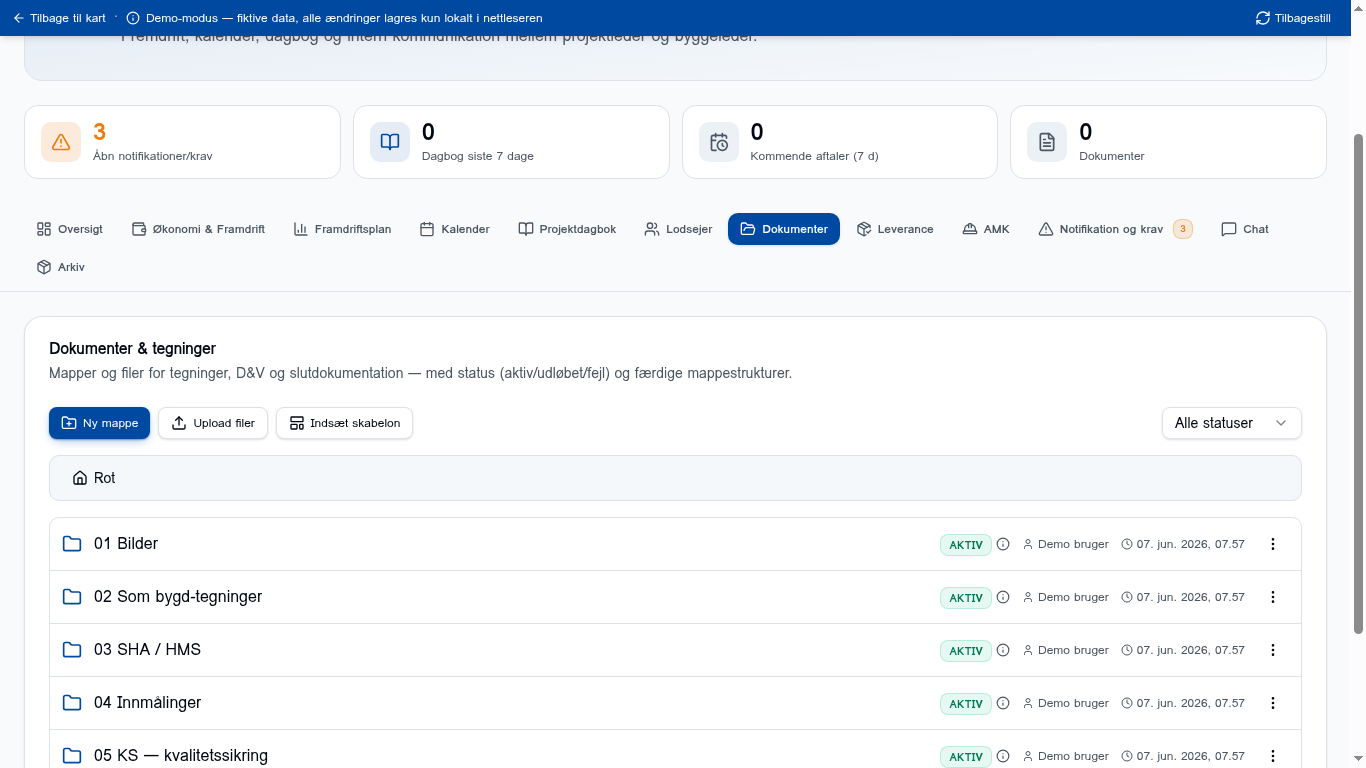Open the Arkiv tab

point(60,267)
